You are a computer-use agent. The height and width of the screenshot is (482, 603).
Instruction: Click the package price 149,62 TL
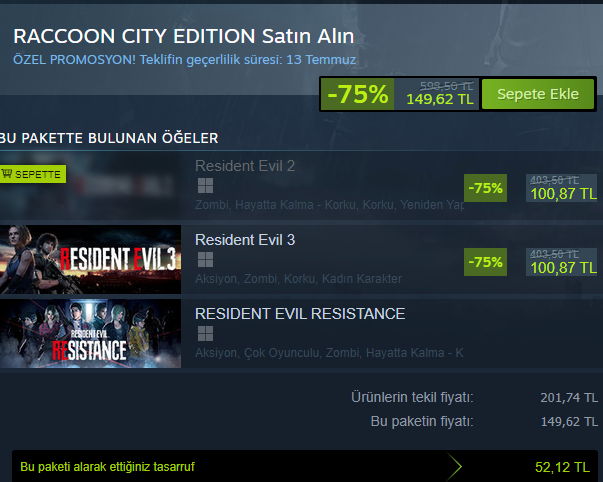point(440,99)
